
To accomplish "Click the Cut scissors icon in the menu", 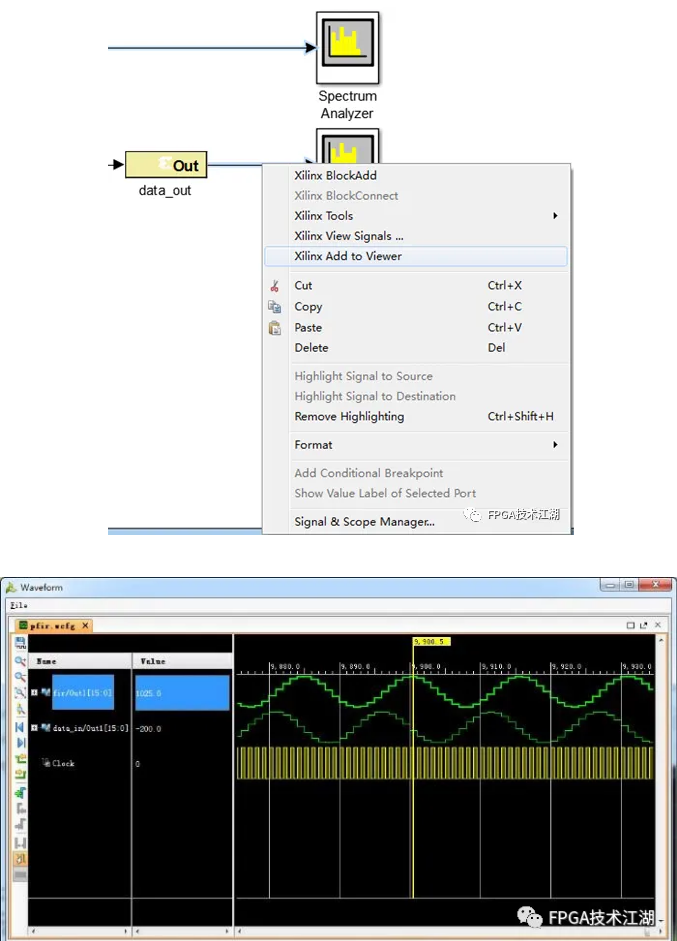I will pyautogui.click(x=275, y=286).
